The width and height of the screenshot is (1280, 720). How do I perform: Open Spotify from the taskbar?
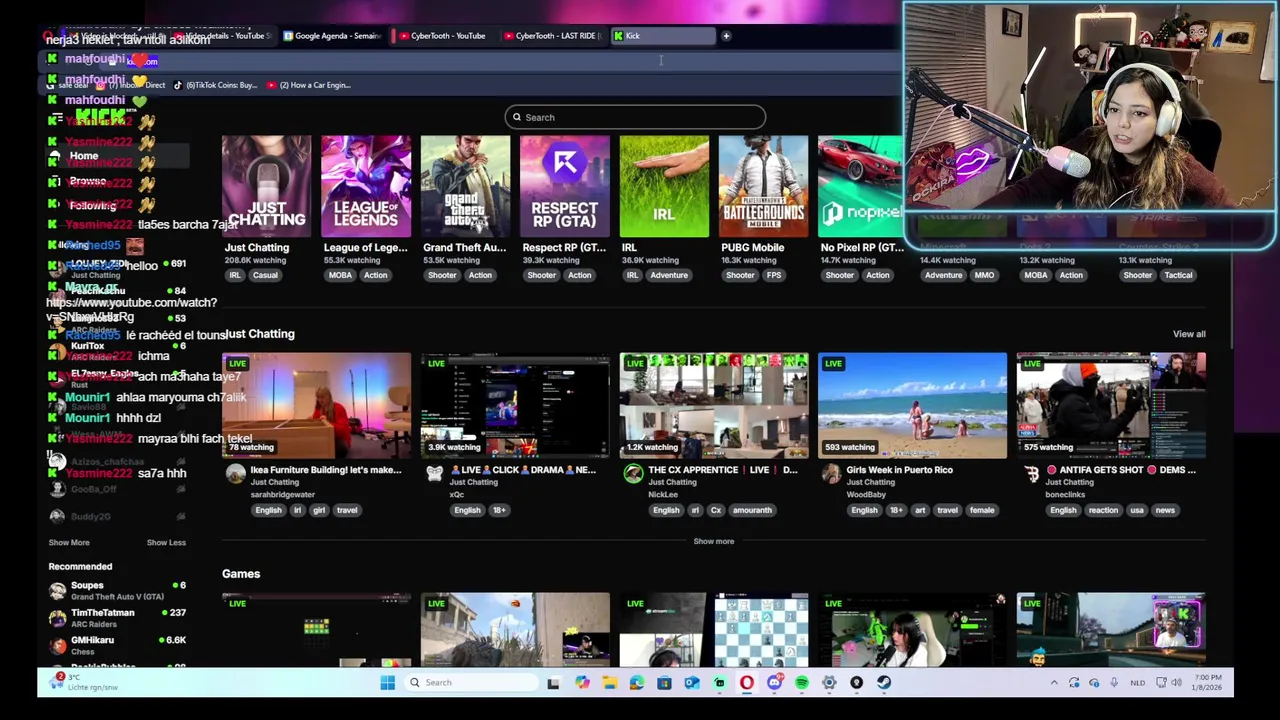[x=802, y=683]
